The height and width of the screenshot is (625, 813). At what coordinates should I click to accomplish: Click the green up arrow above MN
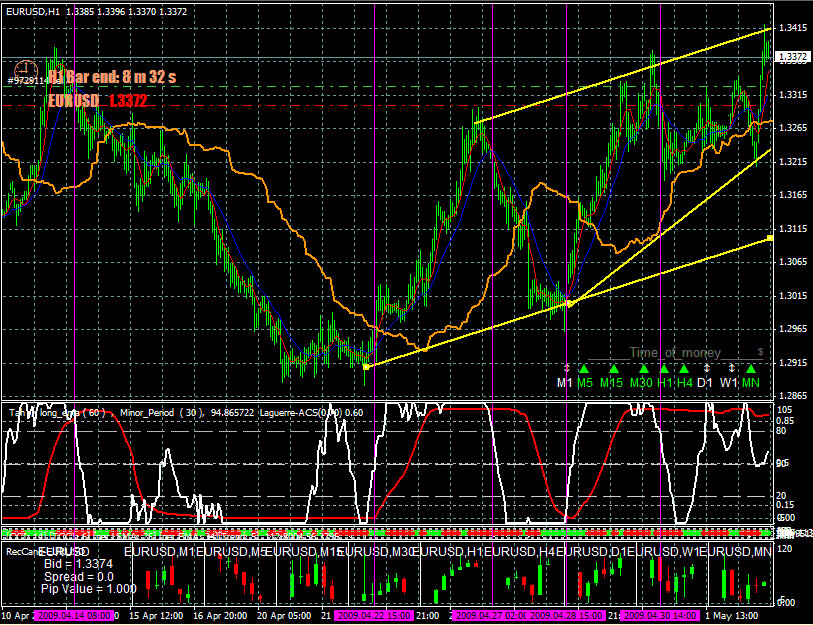pyautogui.click(x=751, y=369)
